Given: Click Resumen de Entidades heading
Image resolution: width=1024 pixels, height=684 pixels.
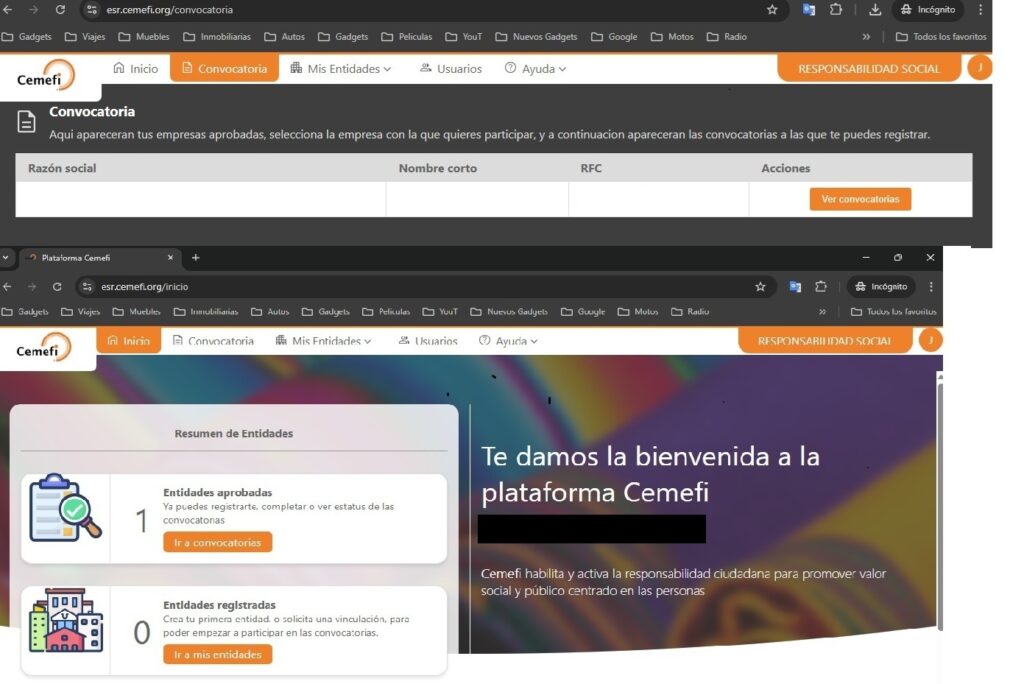Looking at the screenshot, I should point(234,433).
